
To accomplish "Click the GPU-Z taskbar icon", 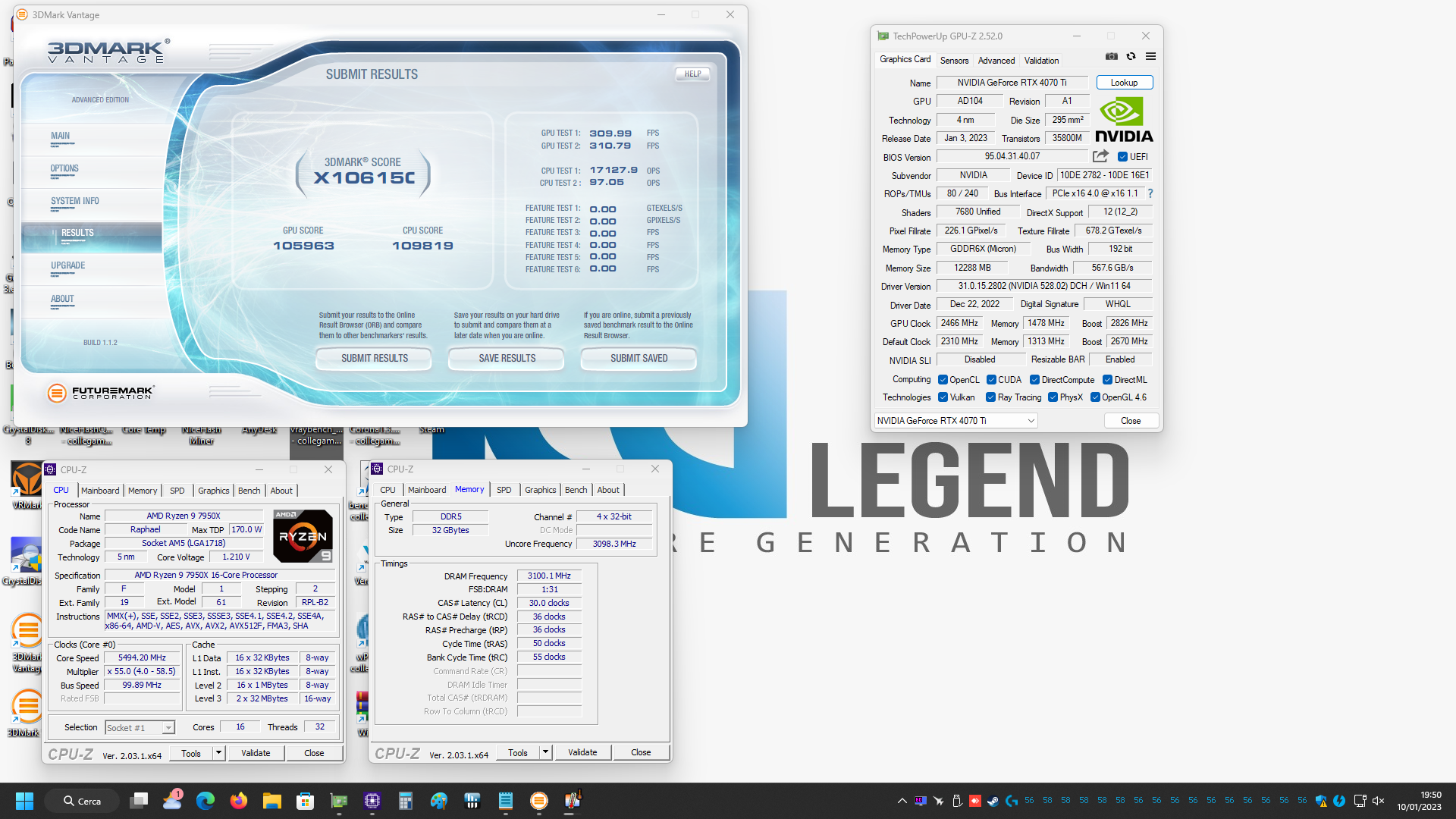I will coord(338,801).
